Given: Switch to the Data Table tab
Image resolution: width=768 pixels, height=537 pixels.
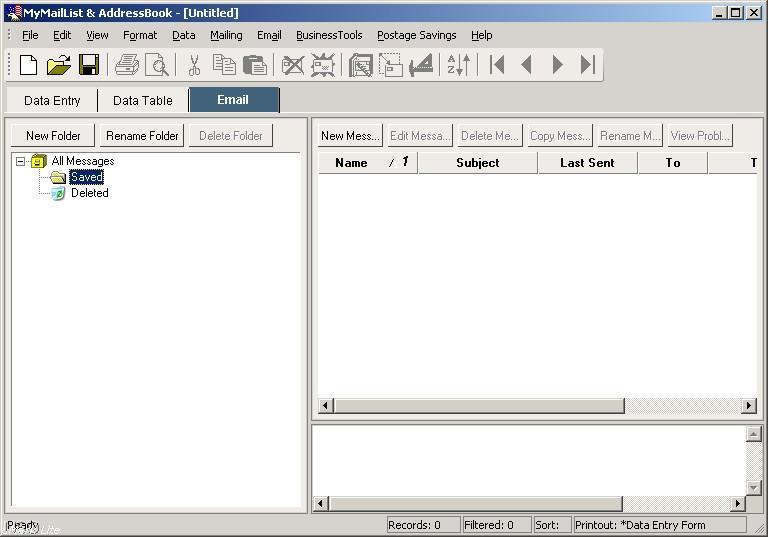Looking at the screenshot, I should click(x=143, y=100).
